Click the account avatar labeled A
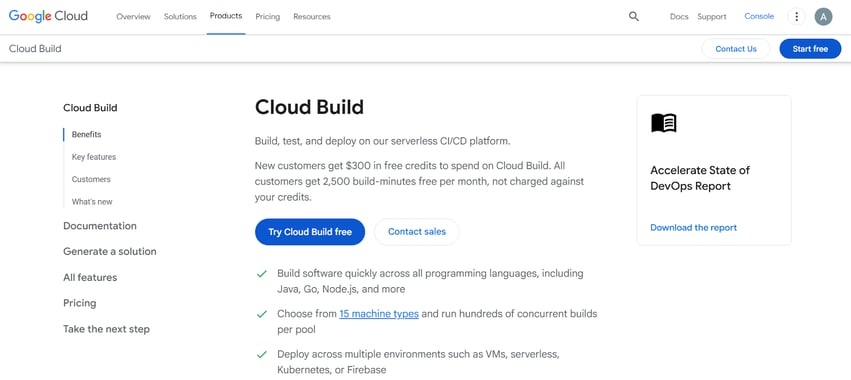 (x=823, y=16)
